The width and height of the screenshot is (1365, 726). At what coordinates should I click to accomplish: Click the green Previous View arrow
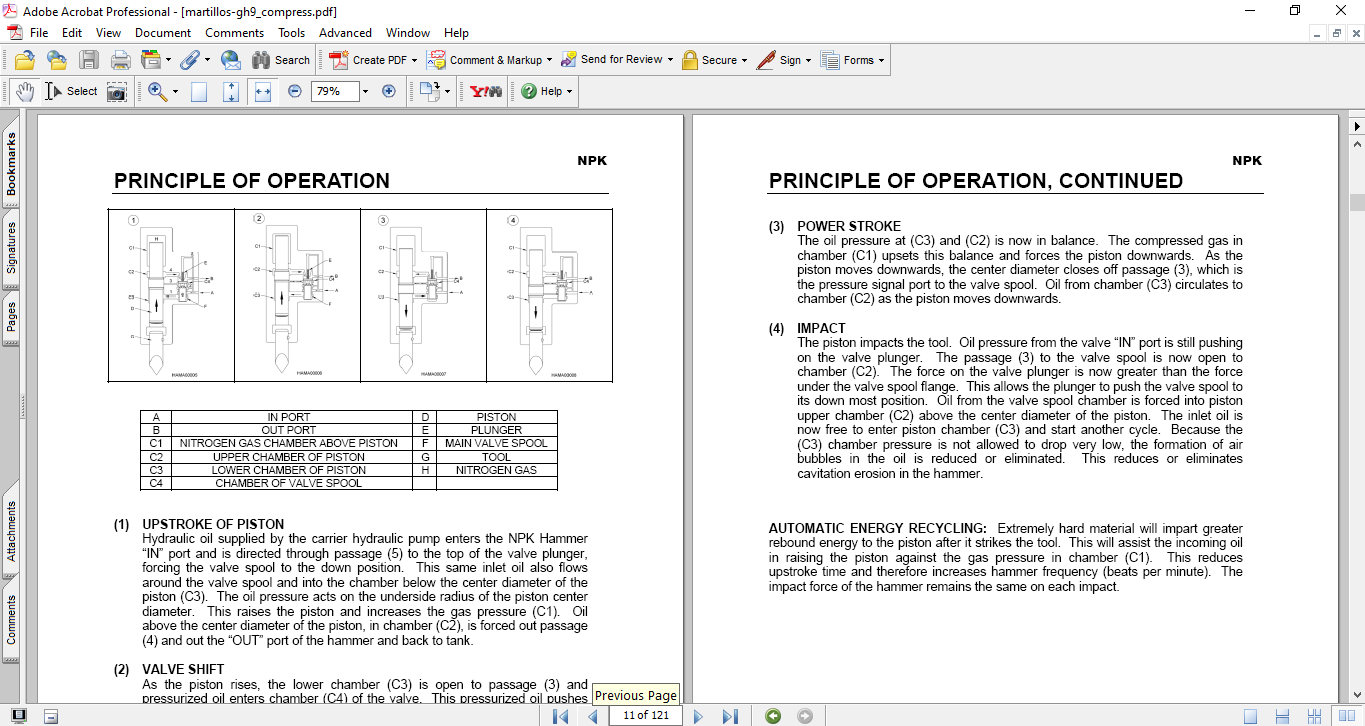point(772,716)
